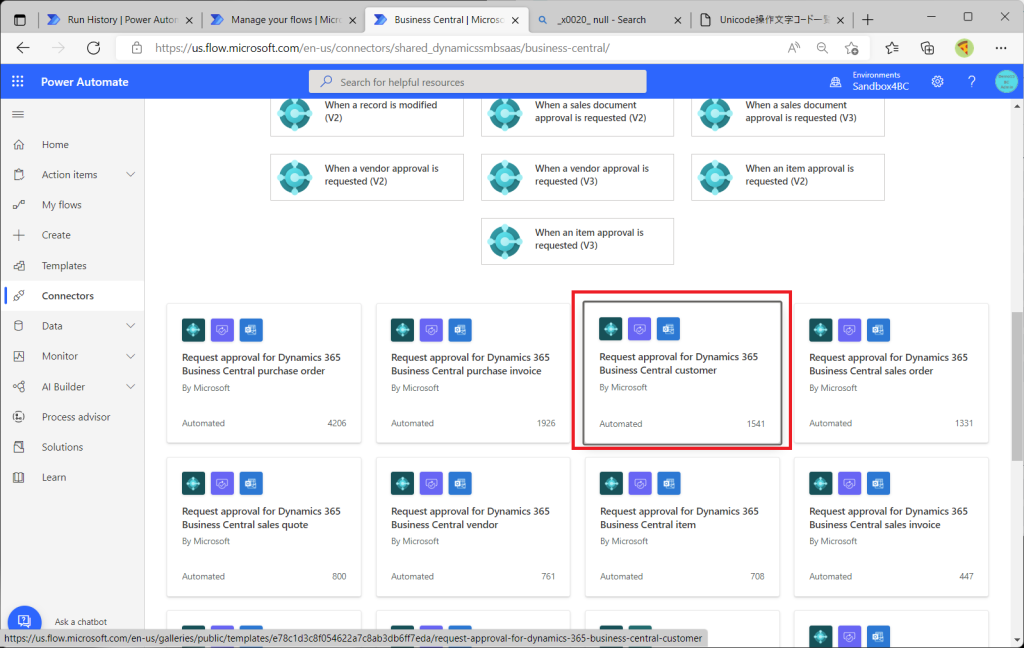Click the Action items clipboard icon
Viewport: 1024px width, 648px height.
pyautogui.click(x=19, y=174)
